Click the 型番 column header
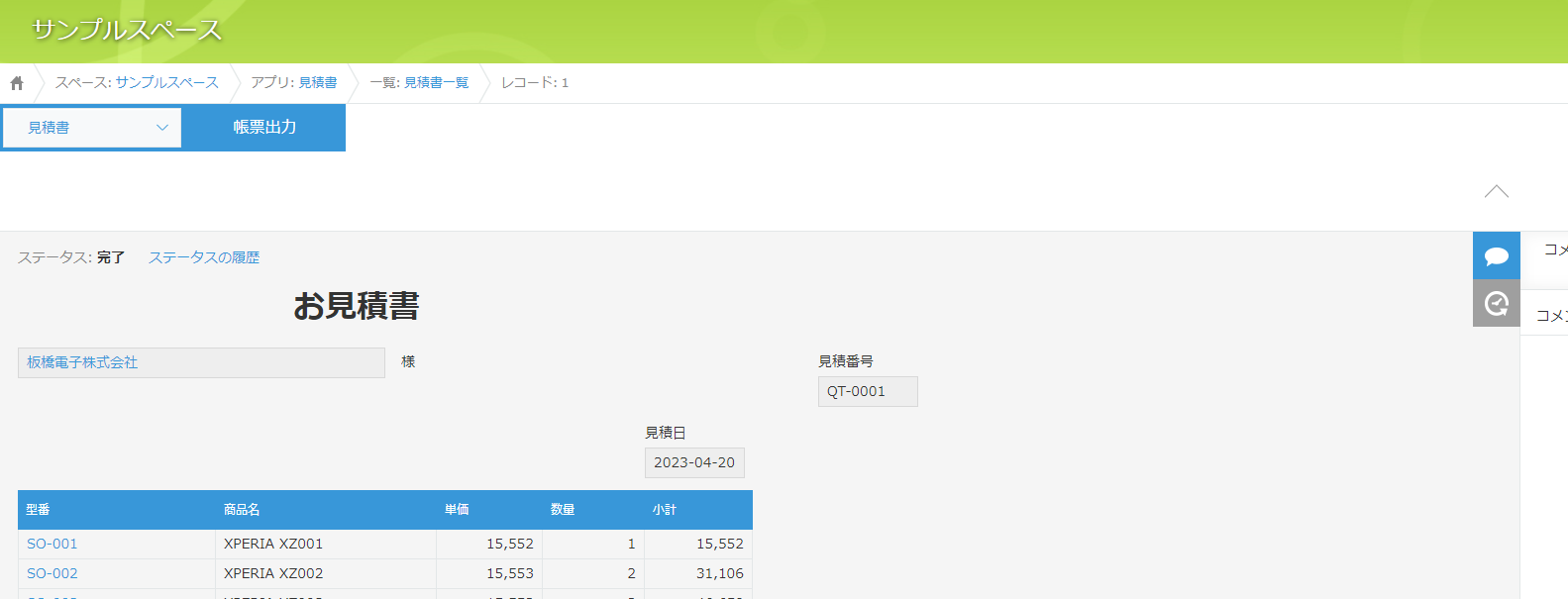The width and height of the screenshot is (1568, 599). tap(38, 510)
